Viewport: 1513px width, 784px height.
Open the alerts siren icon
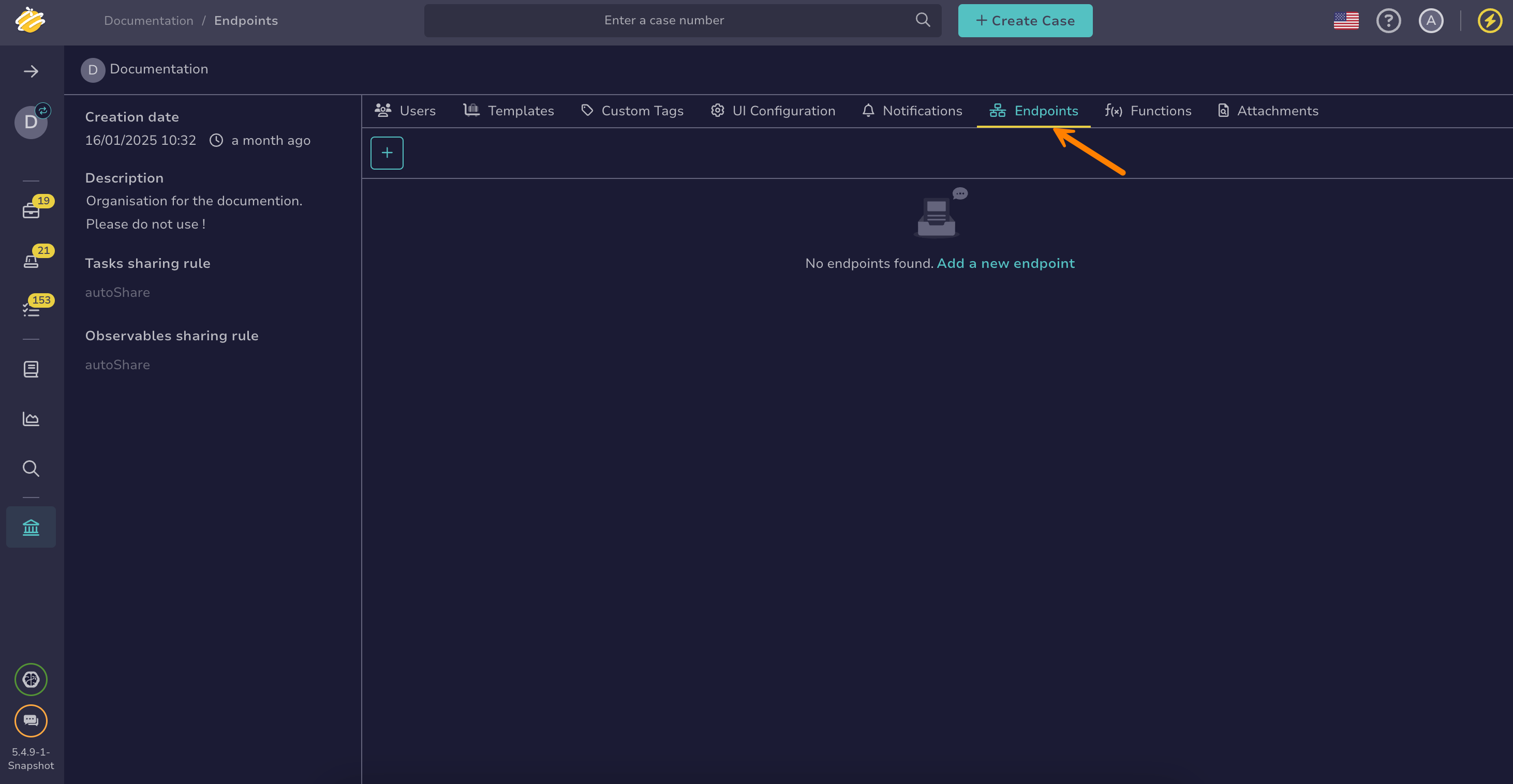[x=31, y=260]
